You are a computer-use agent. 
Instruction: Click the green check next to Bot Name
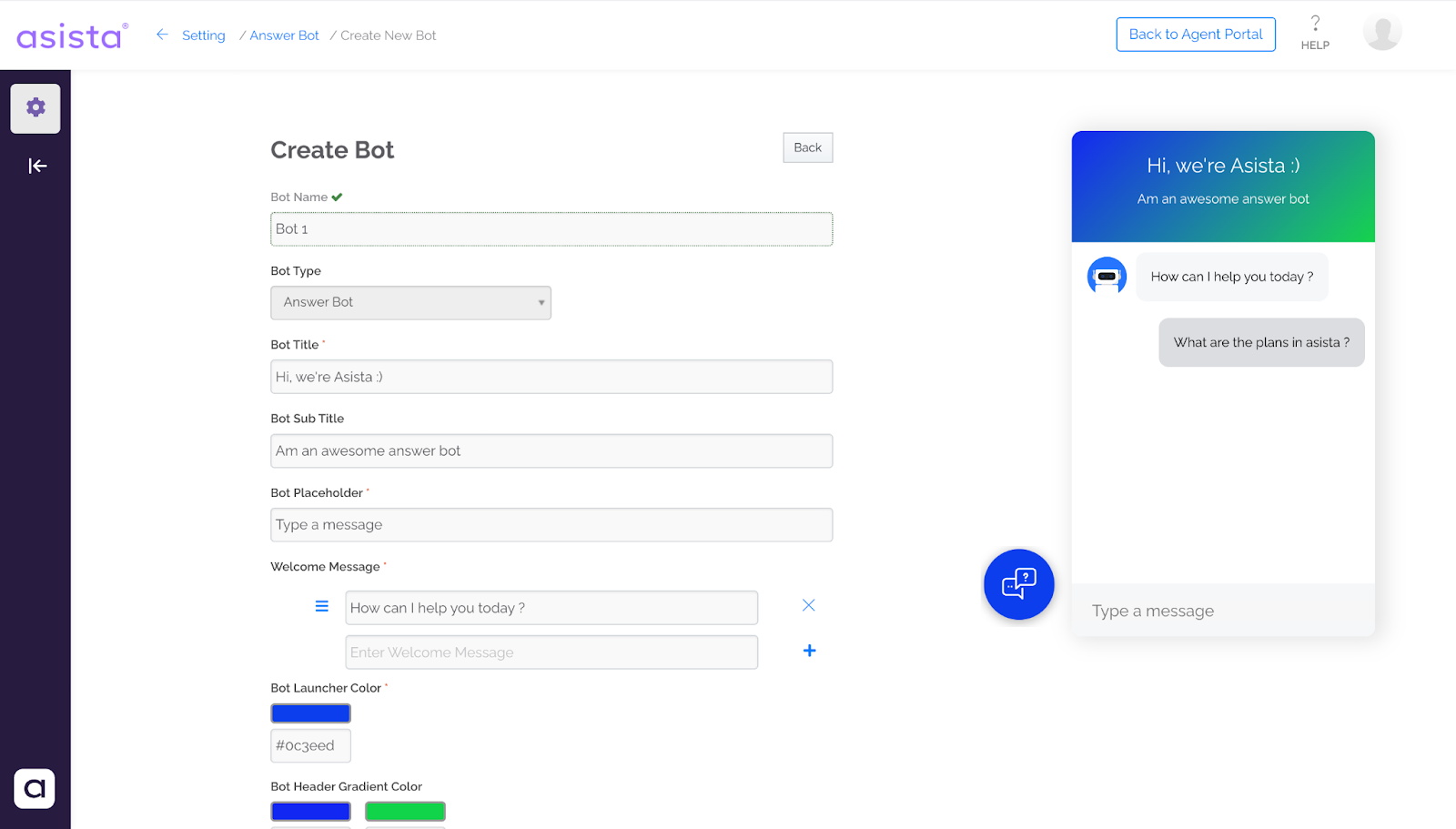337,197
